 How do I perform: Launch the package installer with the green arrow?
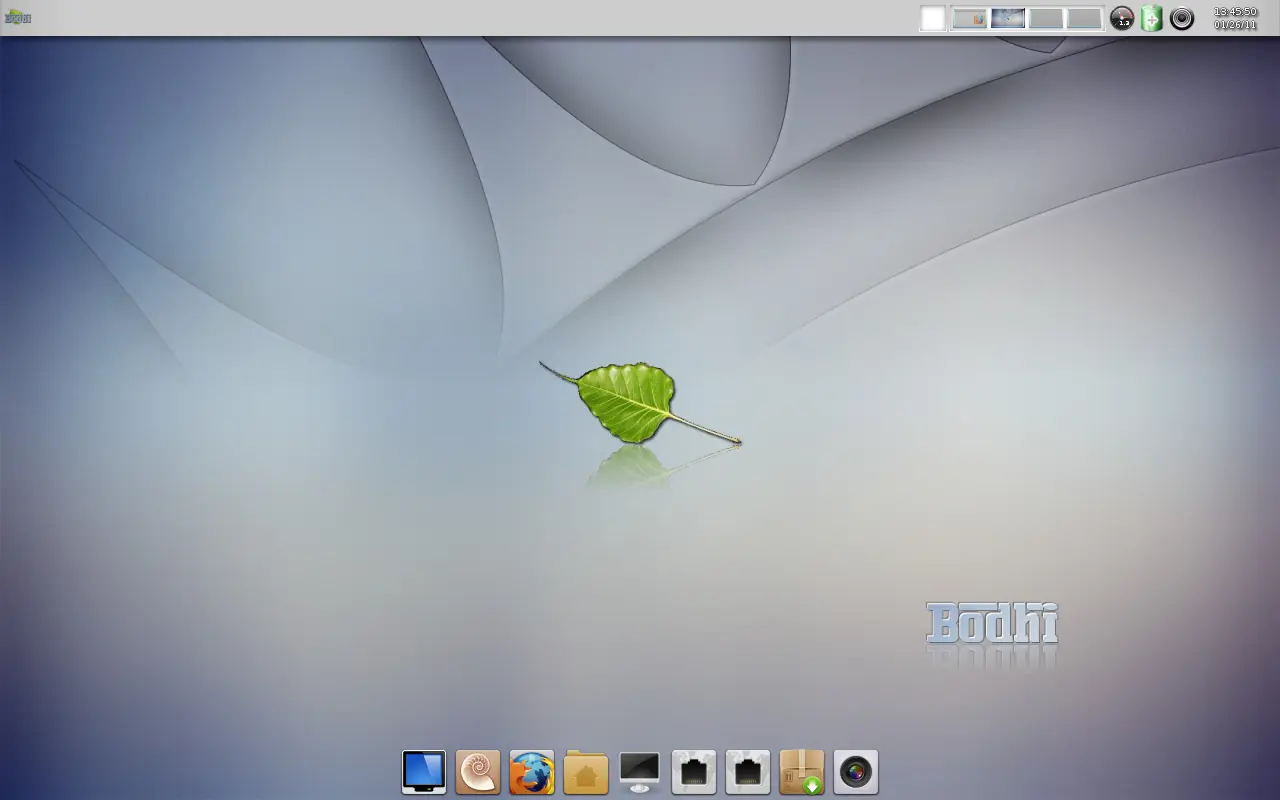[801, 770]
